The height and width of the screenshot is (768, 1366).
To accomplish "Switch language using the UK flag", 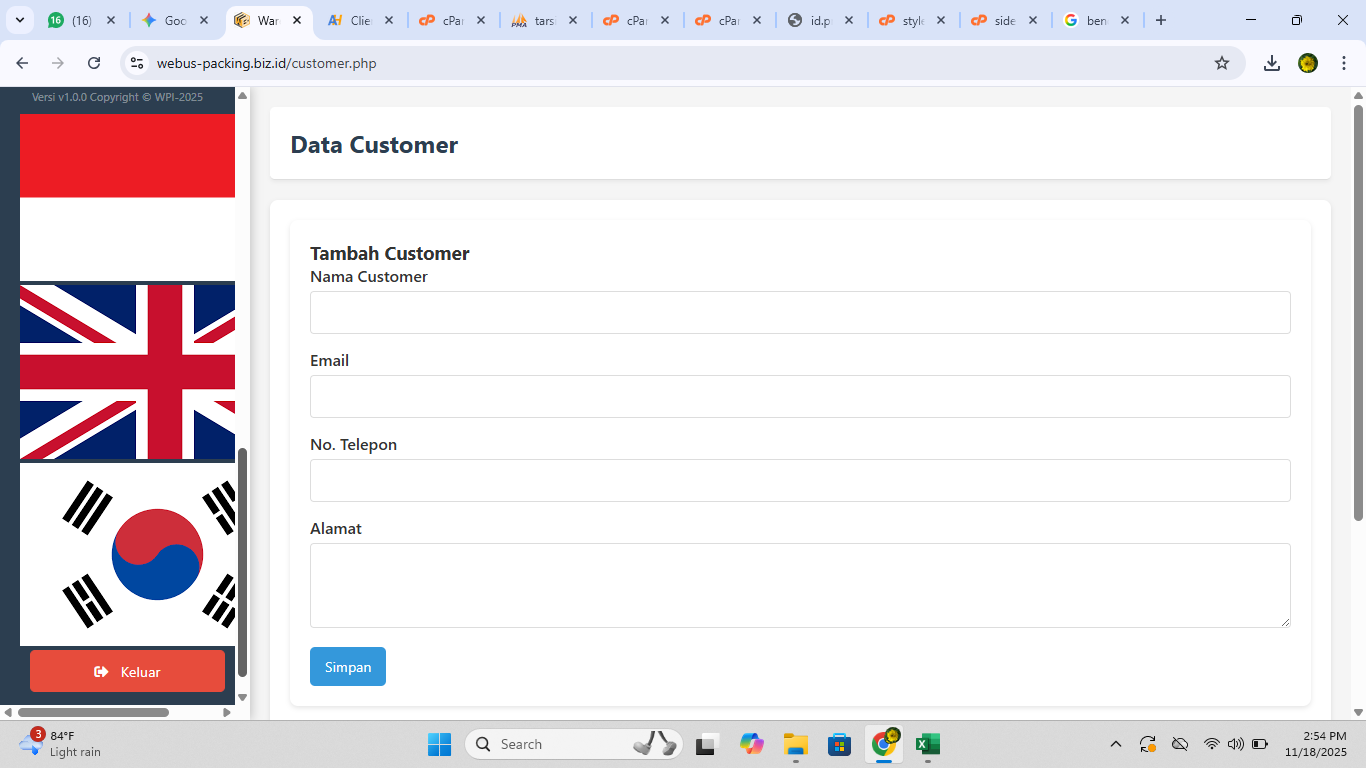I will pyautogui.click(x=127, y=372).
